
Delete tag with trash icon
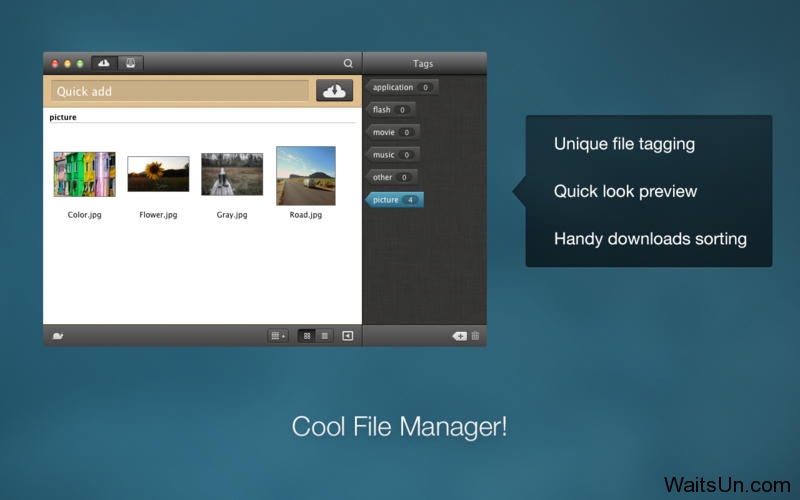(476, 336)
